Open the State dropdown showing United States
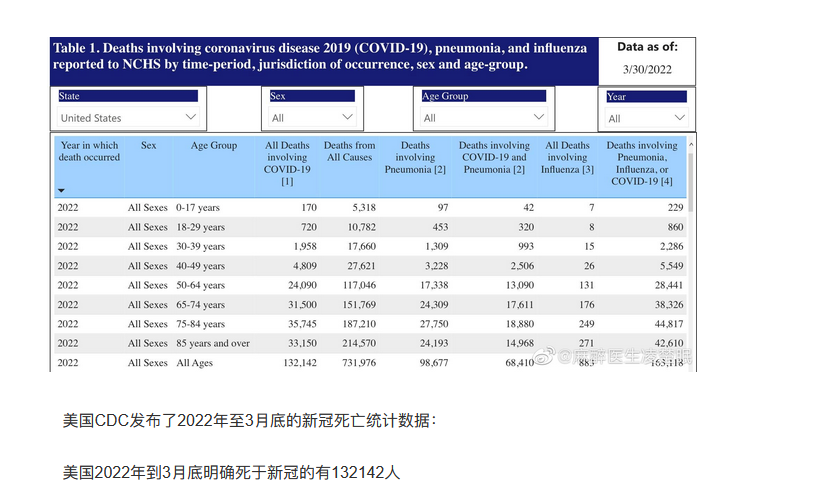818x501 pixels. [x=129, y=118]
